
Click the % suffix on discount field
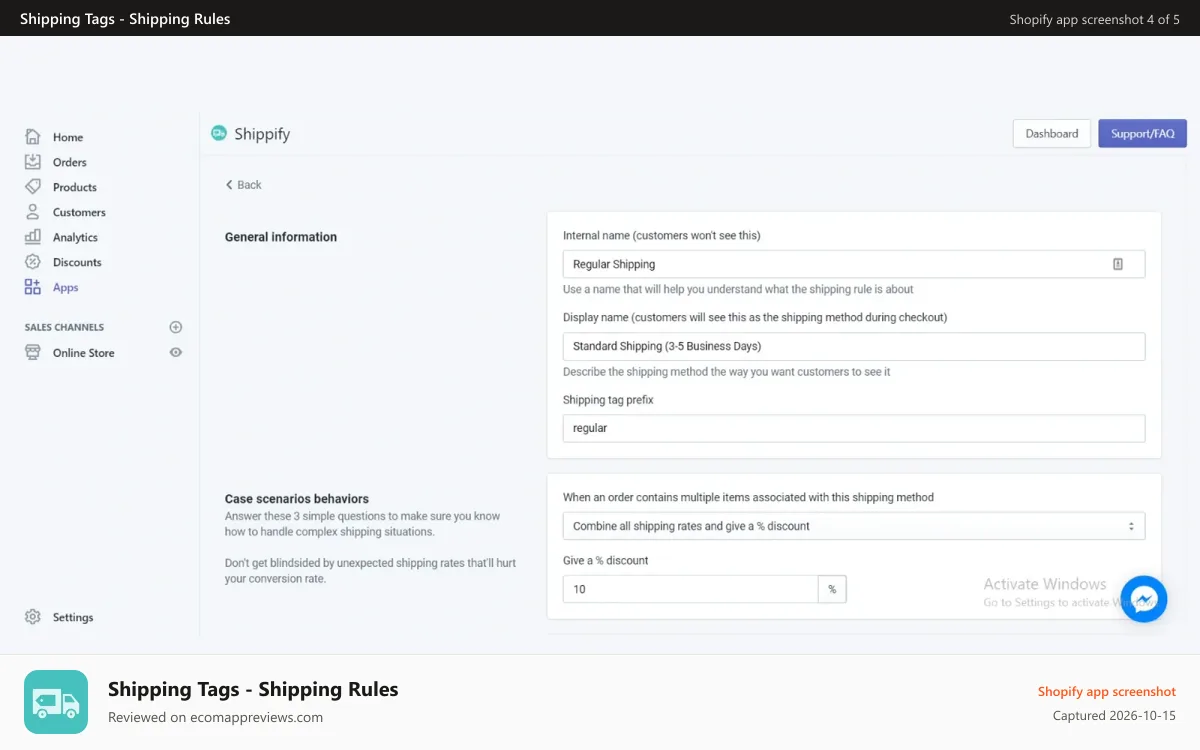(832, 589)
